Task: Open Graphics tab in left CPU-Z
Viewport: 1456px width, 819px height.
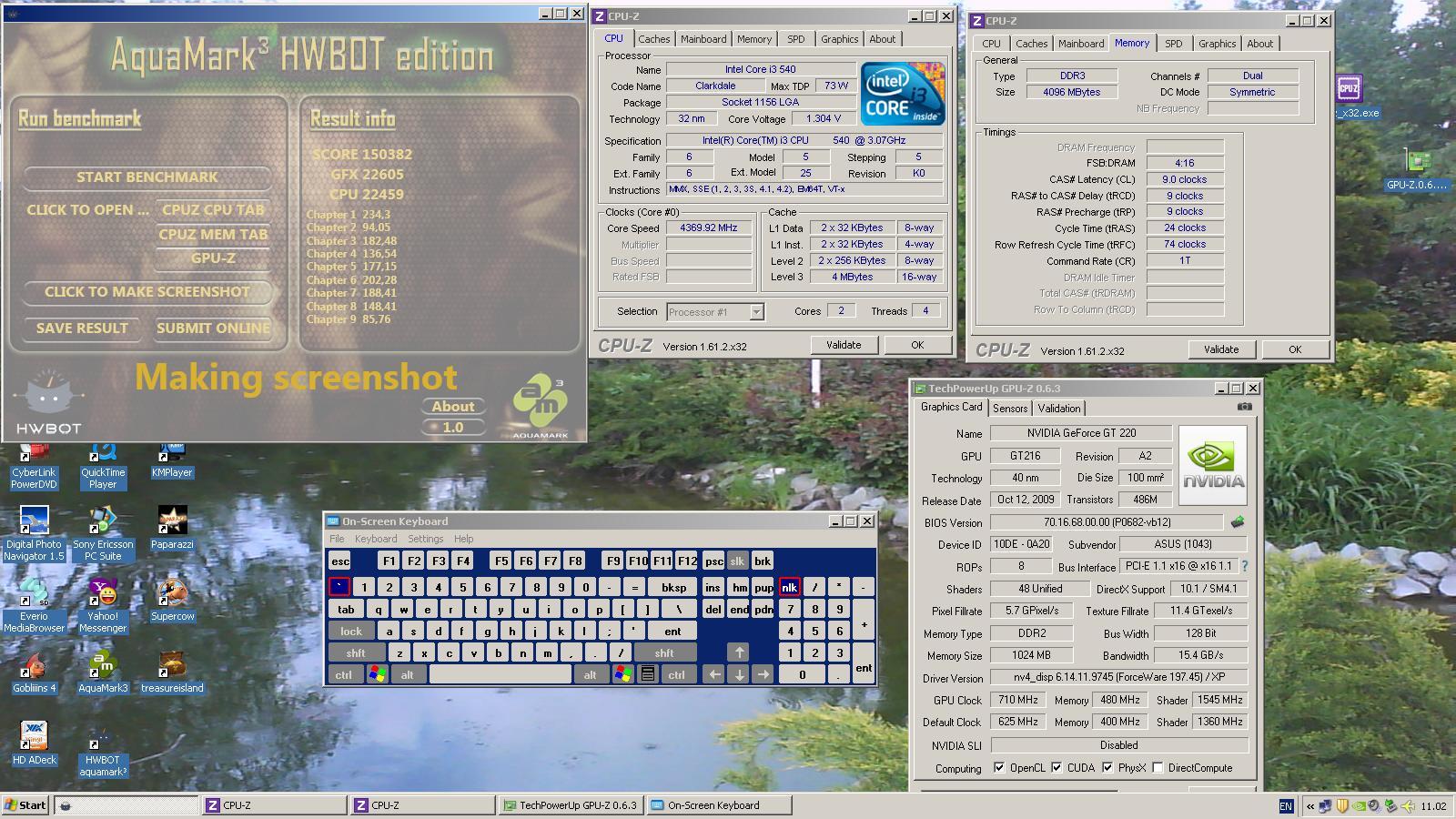Action: coord(839,39)
